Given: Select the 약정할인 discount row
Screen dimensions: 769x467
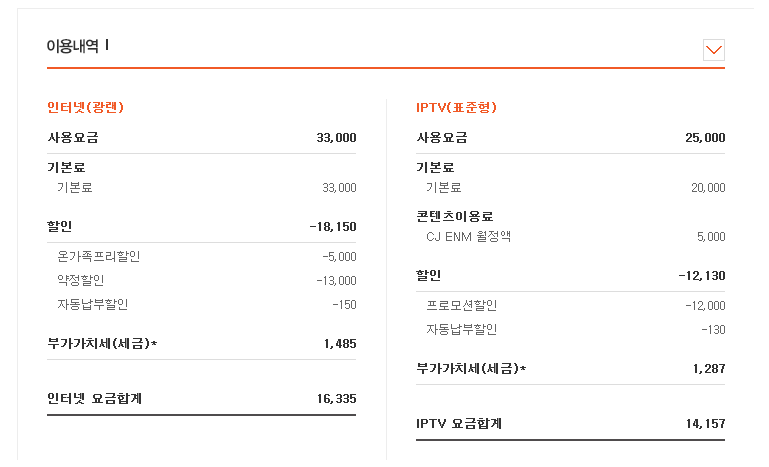Looking at the screenshot, I should [x=81, y=281].
